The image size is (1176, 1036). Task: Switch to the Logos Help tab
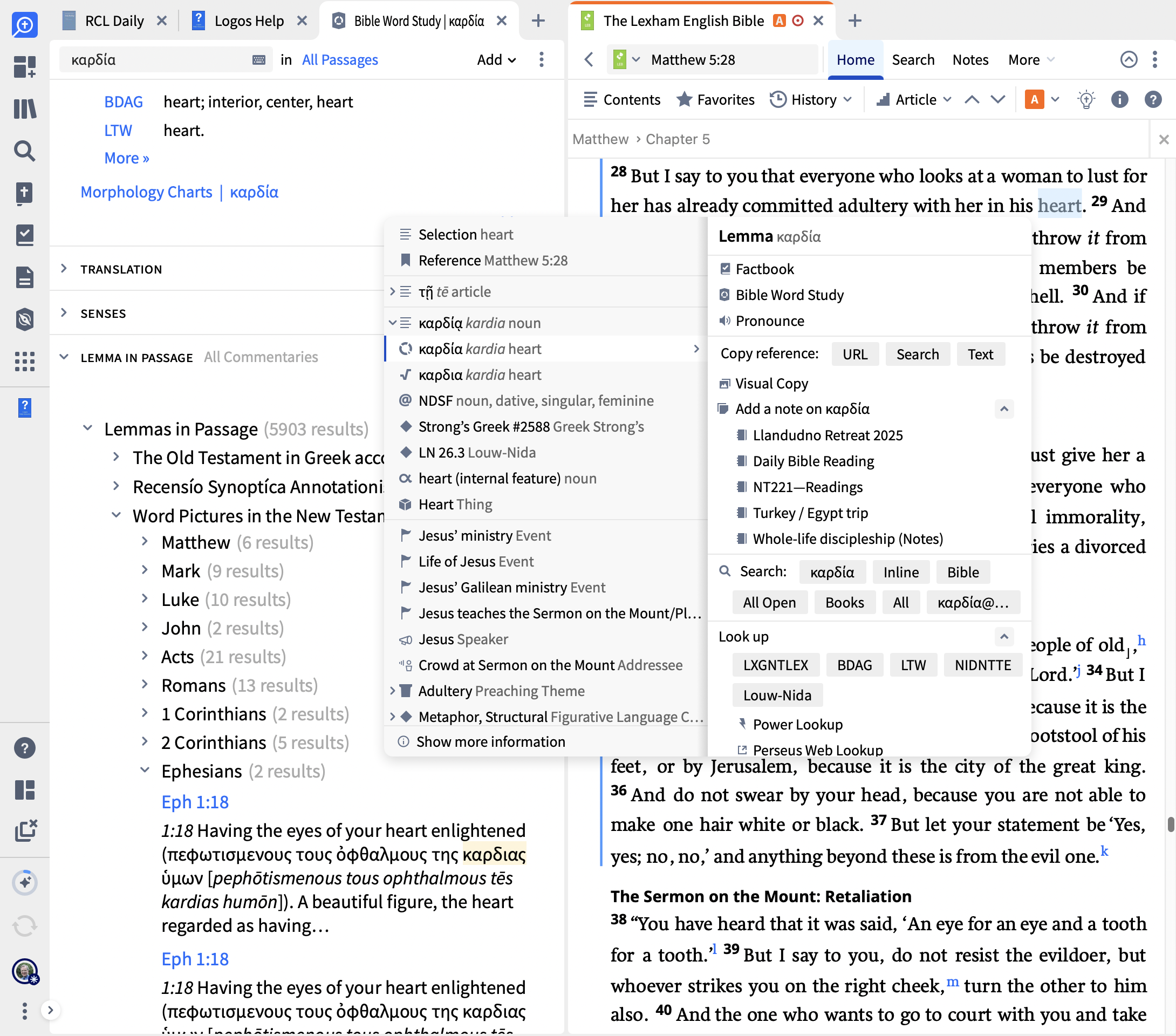click(249, 21)
